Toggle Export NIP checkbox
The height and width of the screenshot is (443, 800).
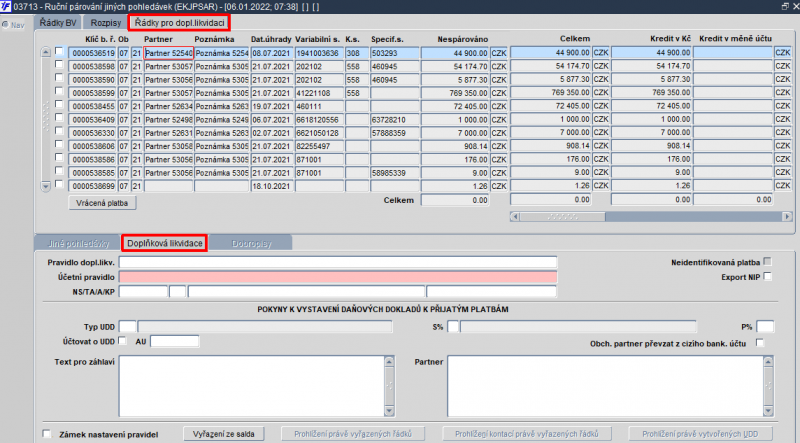point(767,276)
